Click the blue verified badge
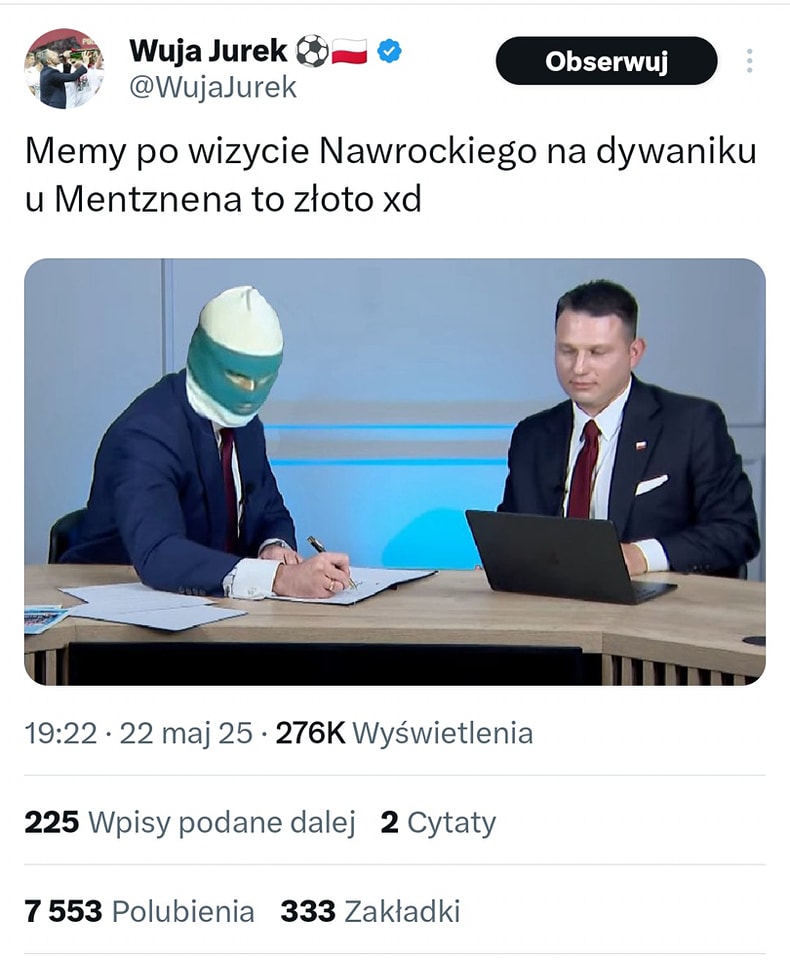This screenshot has width=790, height=960. click(389, 51)
